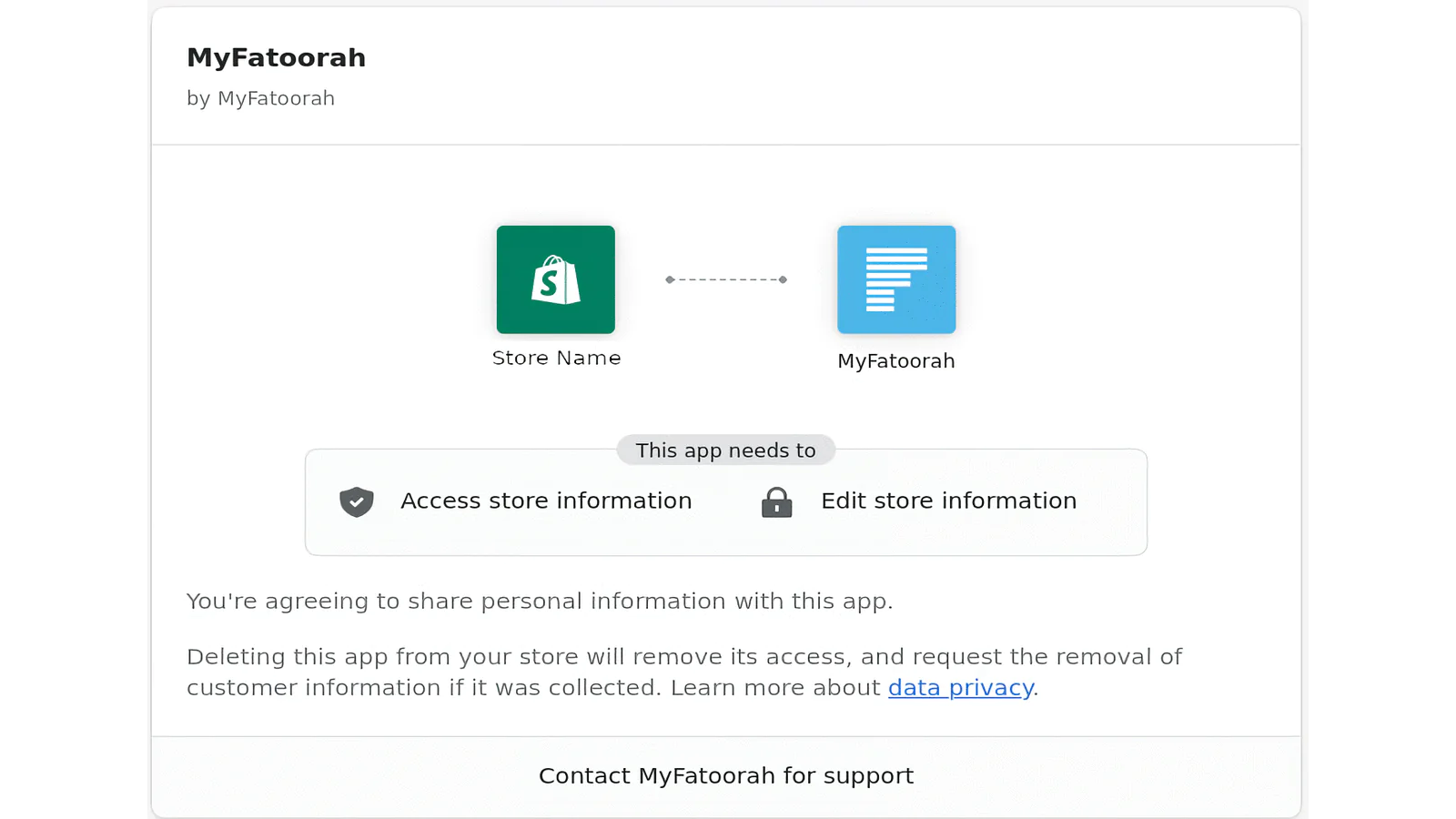Click the right endpoint dot of connector
Image resolution: width=1456 pixels, height=819 pixels.
point(783,279)
